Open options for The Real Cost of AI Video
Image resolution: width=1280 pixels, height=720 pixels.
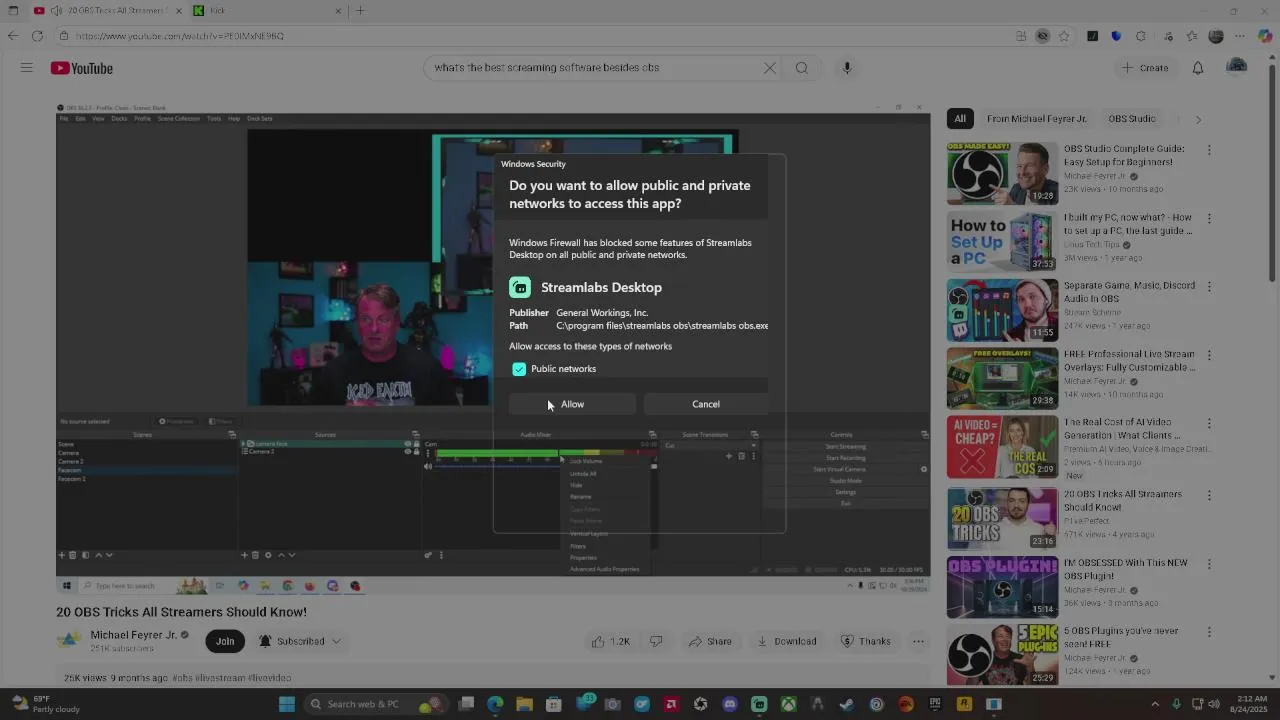[x=1209, y=424]
